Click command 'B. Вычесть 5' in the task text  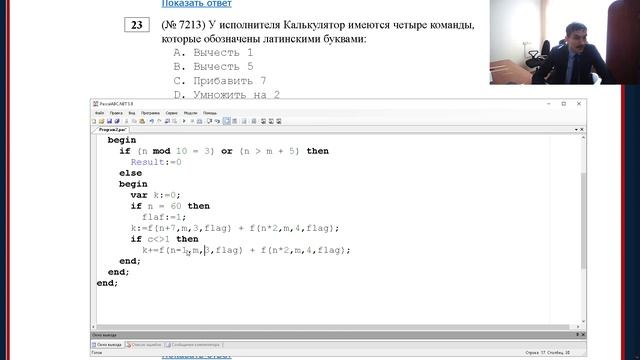tap(213, 67)
